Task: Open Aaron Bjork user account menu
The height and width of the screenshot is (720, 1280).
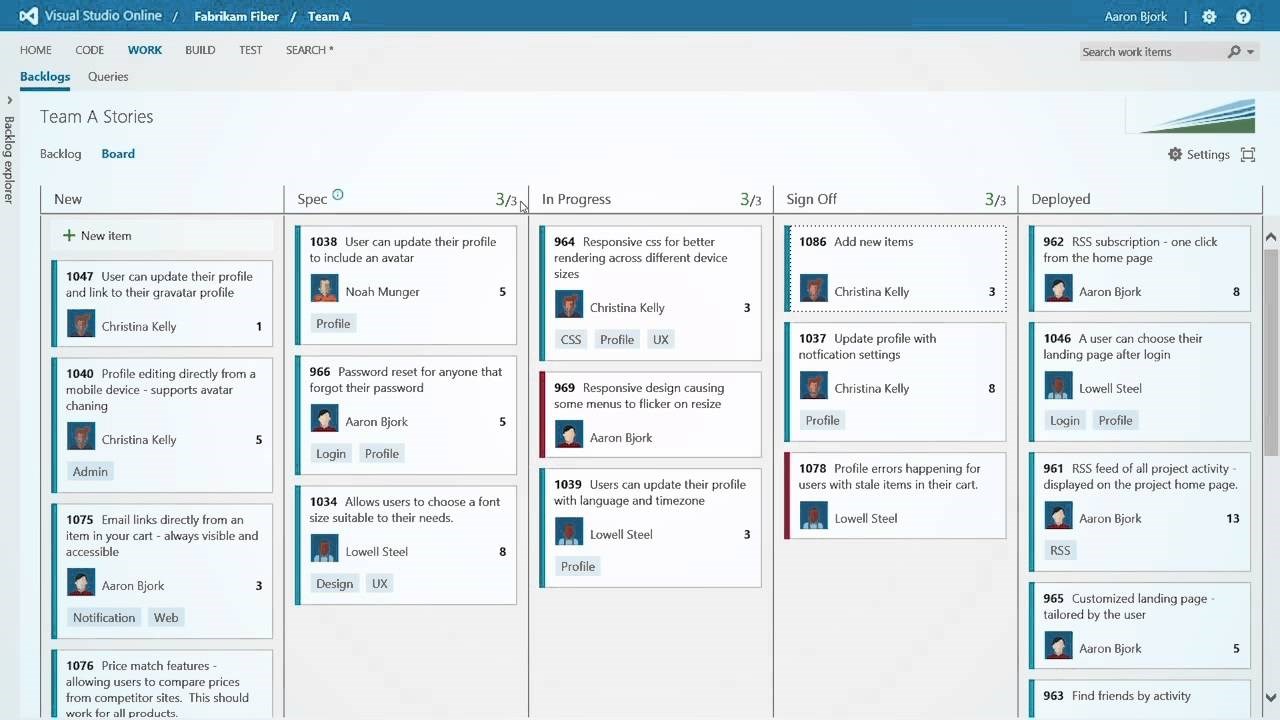Action: pos(1138,17)
